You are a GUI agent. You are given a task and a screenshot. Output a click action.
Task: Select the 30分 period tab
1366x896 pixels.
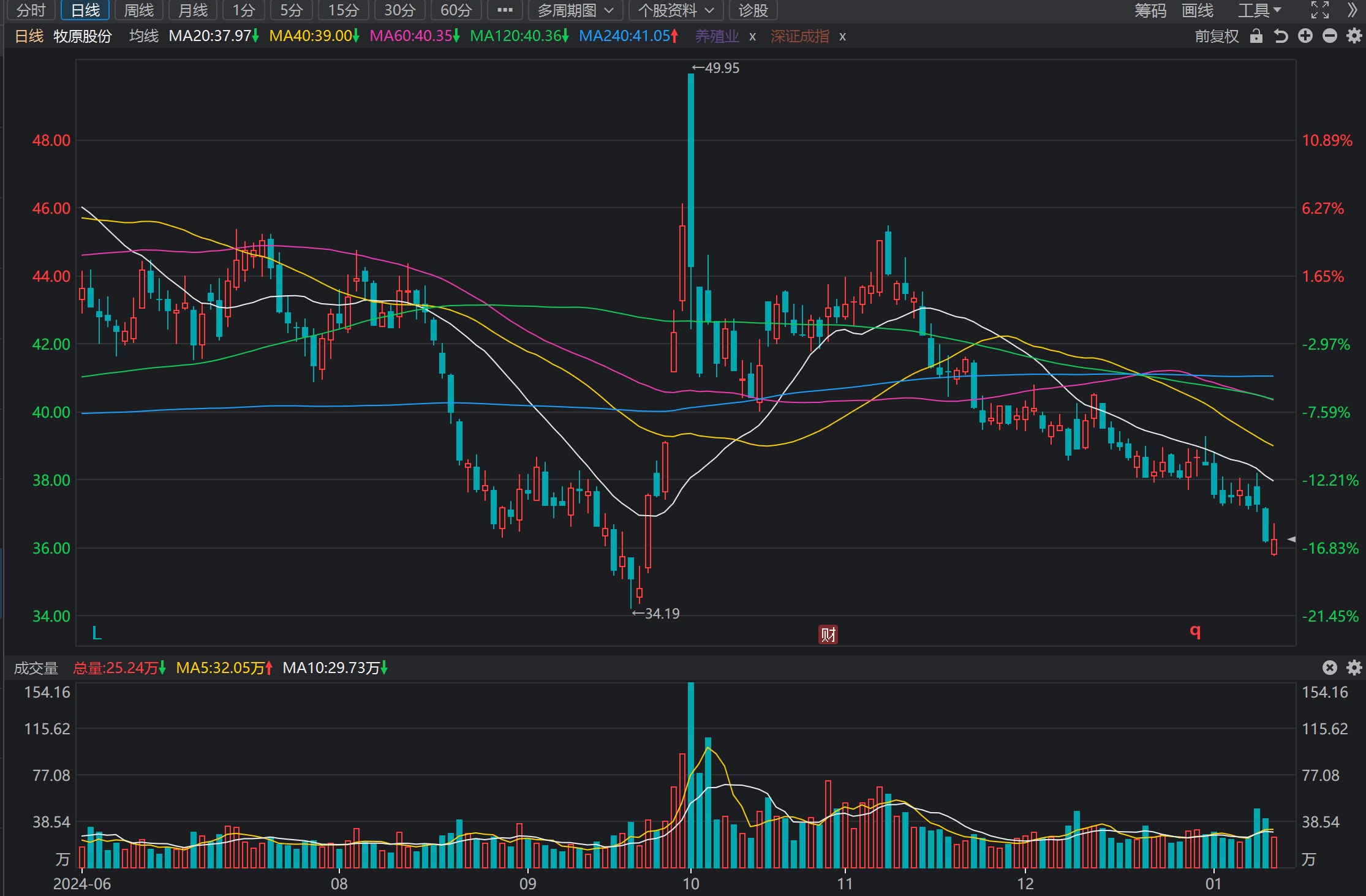tap(399, 10)
